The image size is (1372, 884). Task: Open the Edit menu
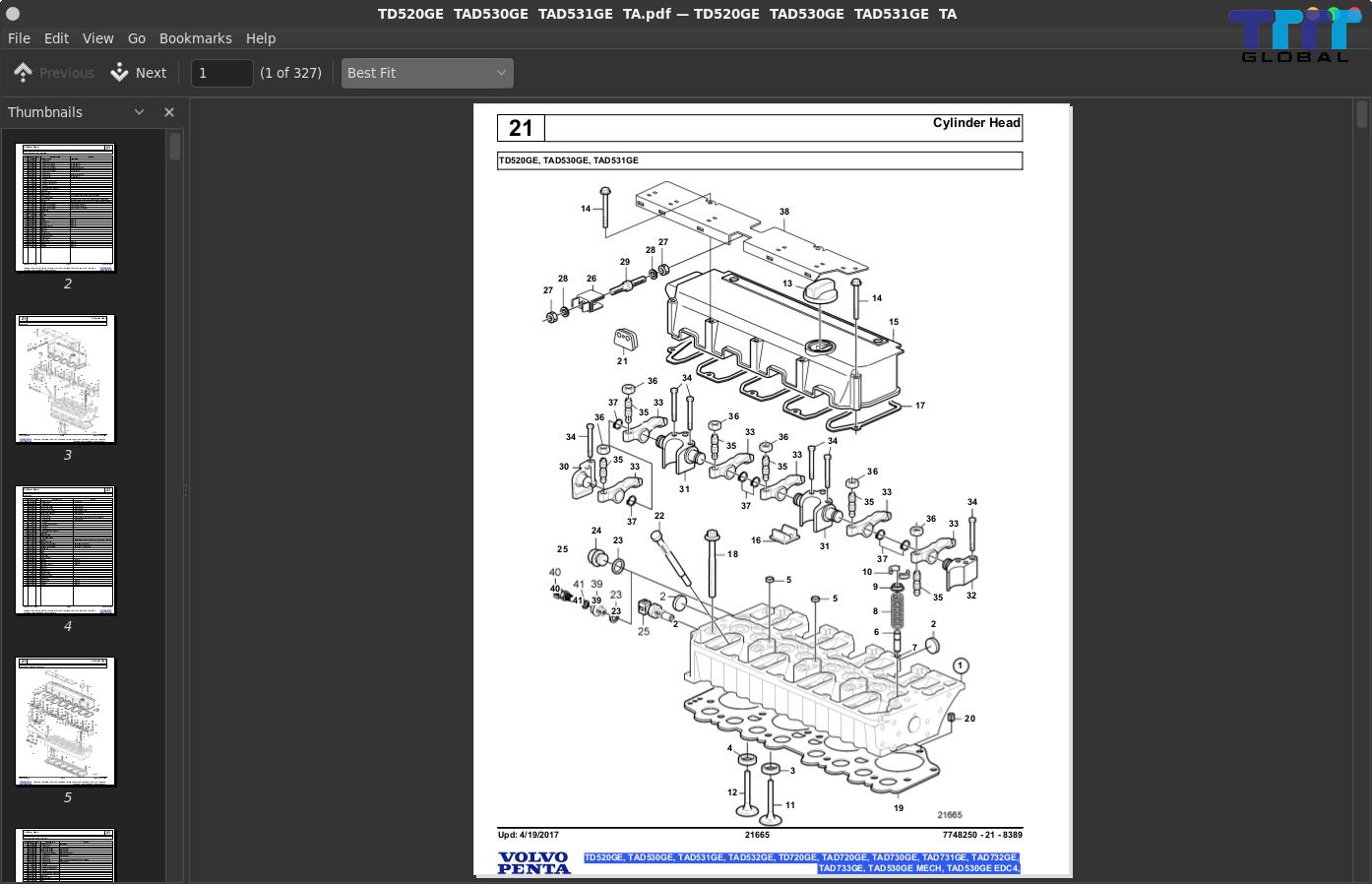[x=56, y=38]
